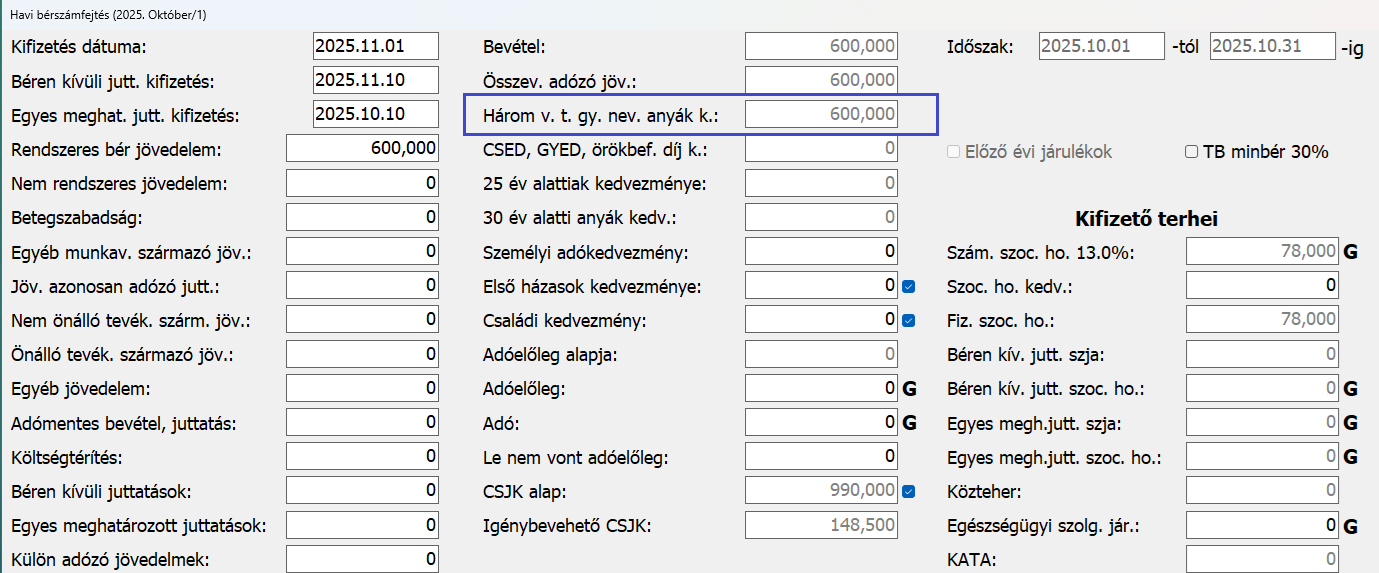Click the G marker beside Egyes megh.jutt. szoc. ho.
This screenshot has height=573, width=1379.
tap(1350, 457)
